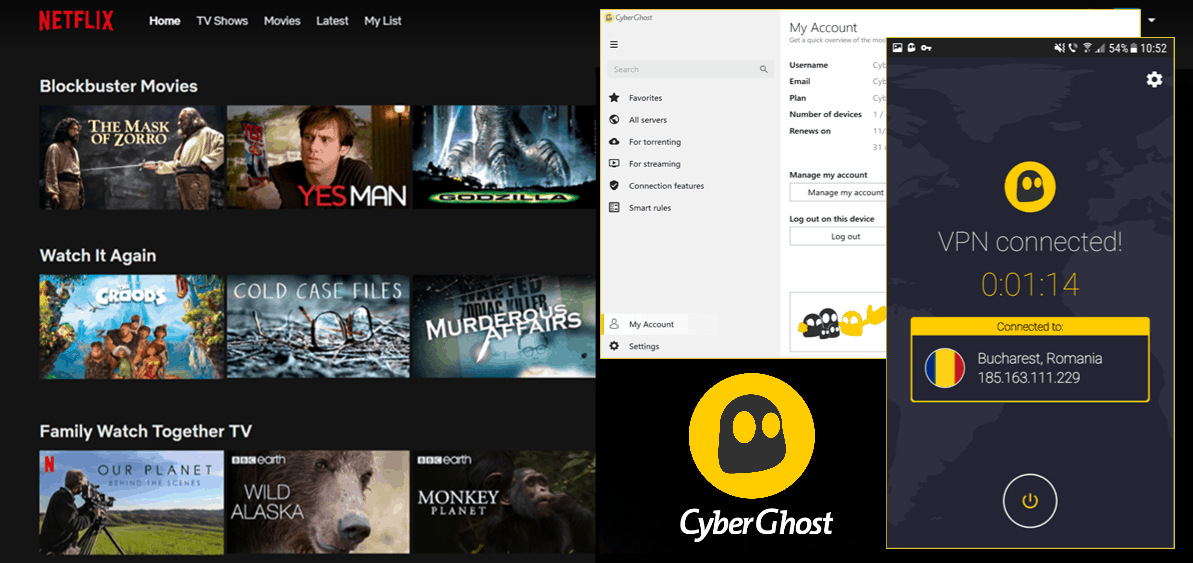Open mobile CyberGhost settings gear
The image size is (1193, 563).
[x=1154, y=79]
